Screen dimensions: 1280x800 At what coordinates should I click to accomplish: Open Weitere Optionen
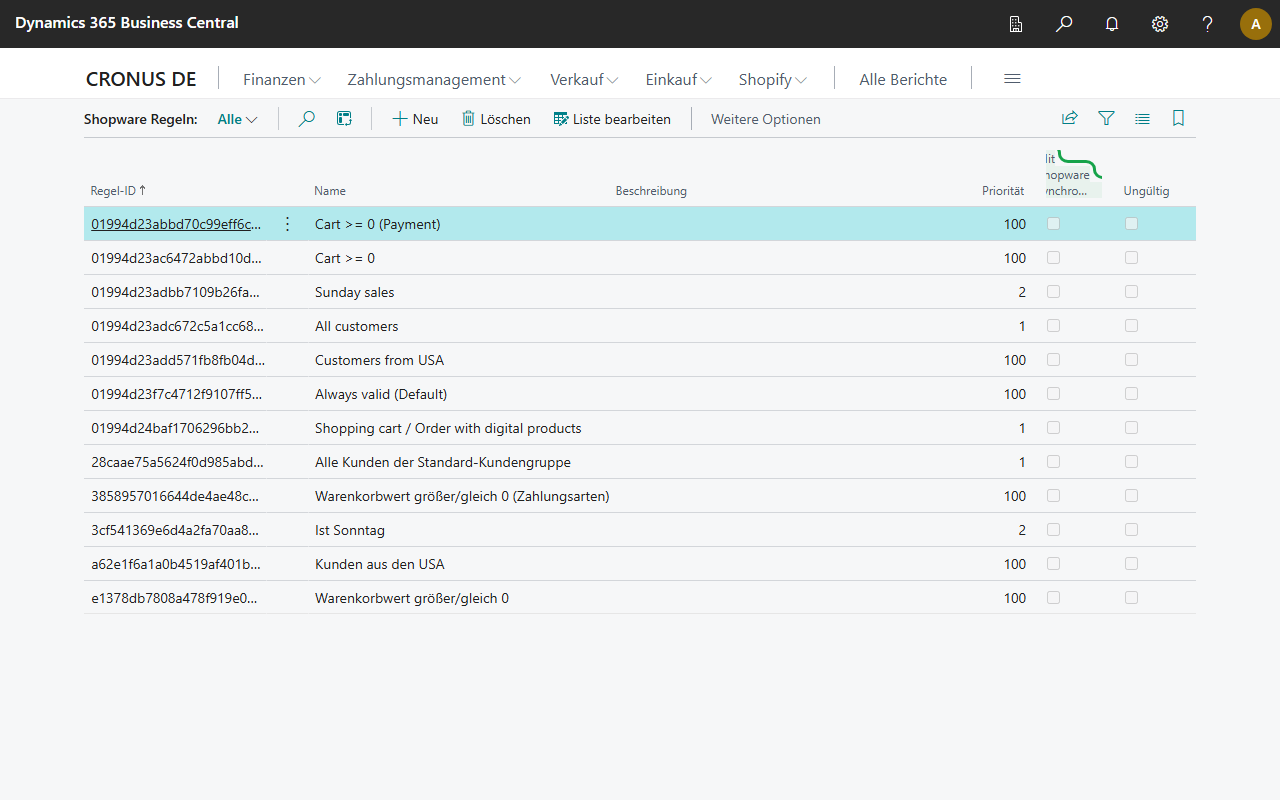click(x=766, y=119)
